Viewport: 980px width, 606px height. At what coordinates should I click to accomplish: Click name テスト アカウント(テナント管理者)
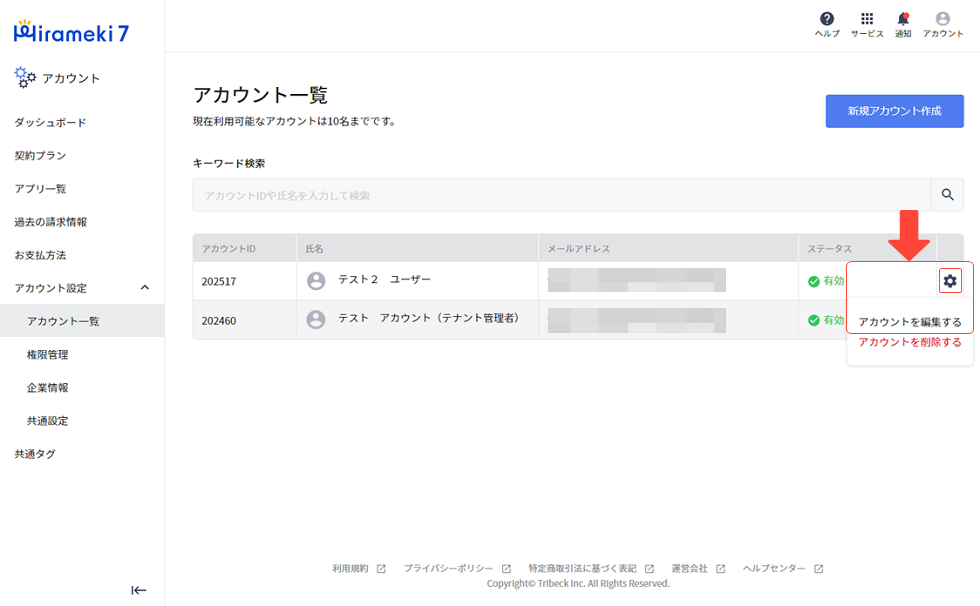coord(429,318)
